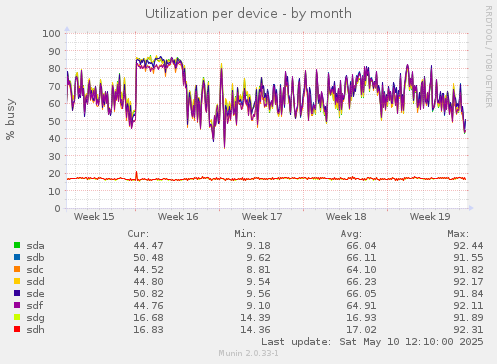Click sdh current value 16.83

click(148, 330)
